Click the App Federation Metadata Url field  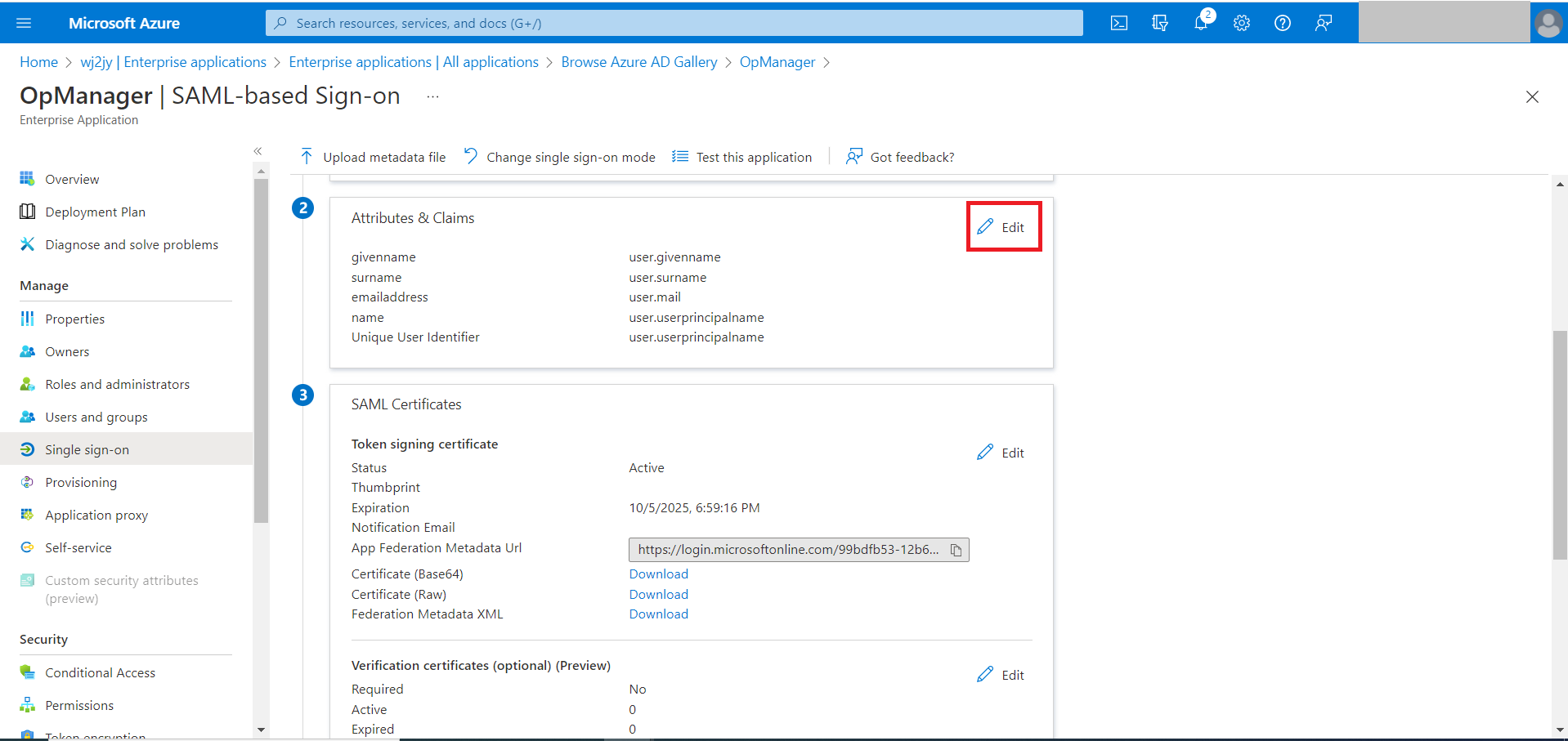[799, 550]
